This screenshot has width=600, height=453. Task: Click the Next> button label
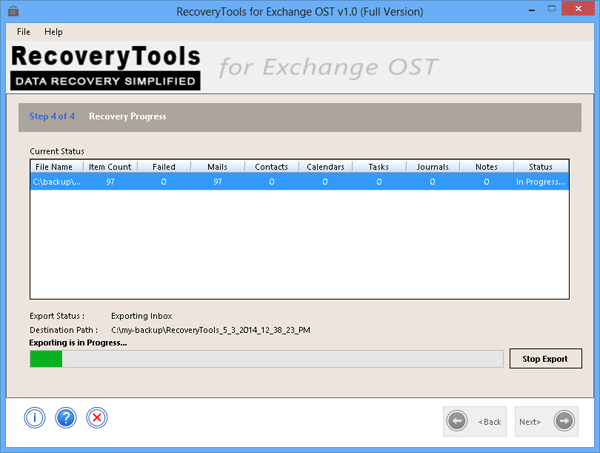tap(530, 422)
